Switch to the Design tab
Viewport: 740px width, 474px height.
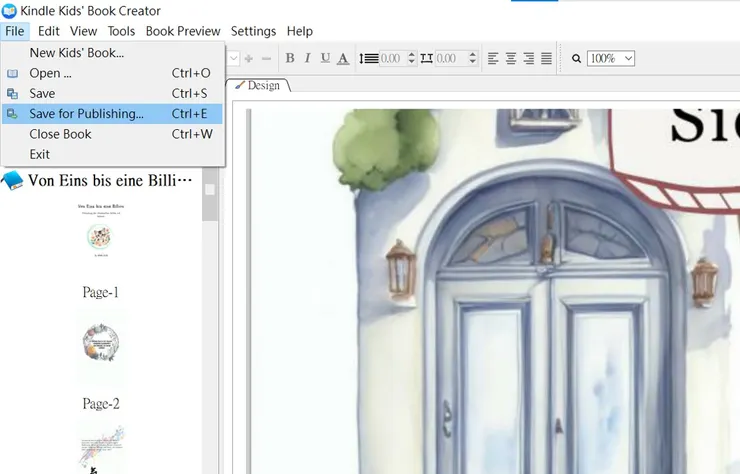[x=258, y=85]
